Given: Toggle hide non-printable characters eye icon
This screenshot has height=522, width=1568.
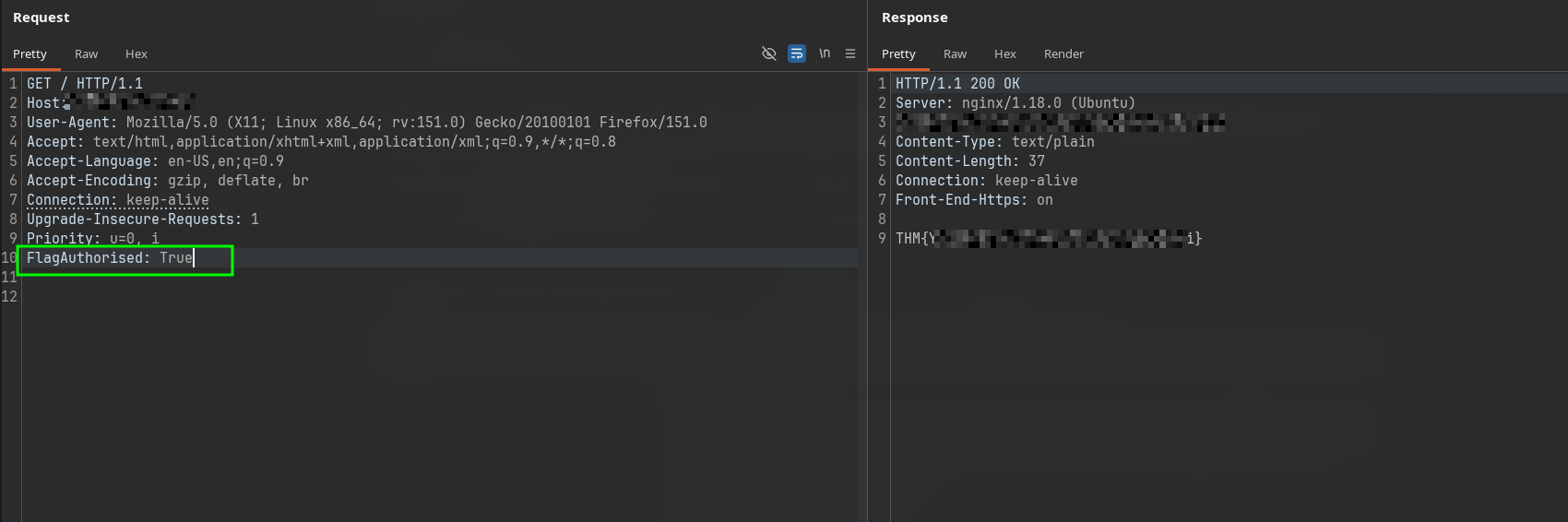Looking at the screenshot, I should [x=768, y=53].
